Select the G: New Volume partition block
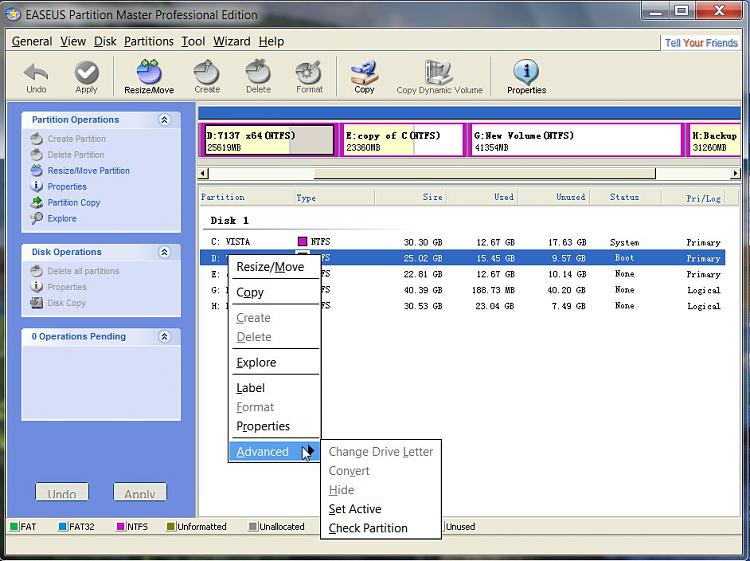 (575, 141)
